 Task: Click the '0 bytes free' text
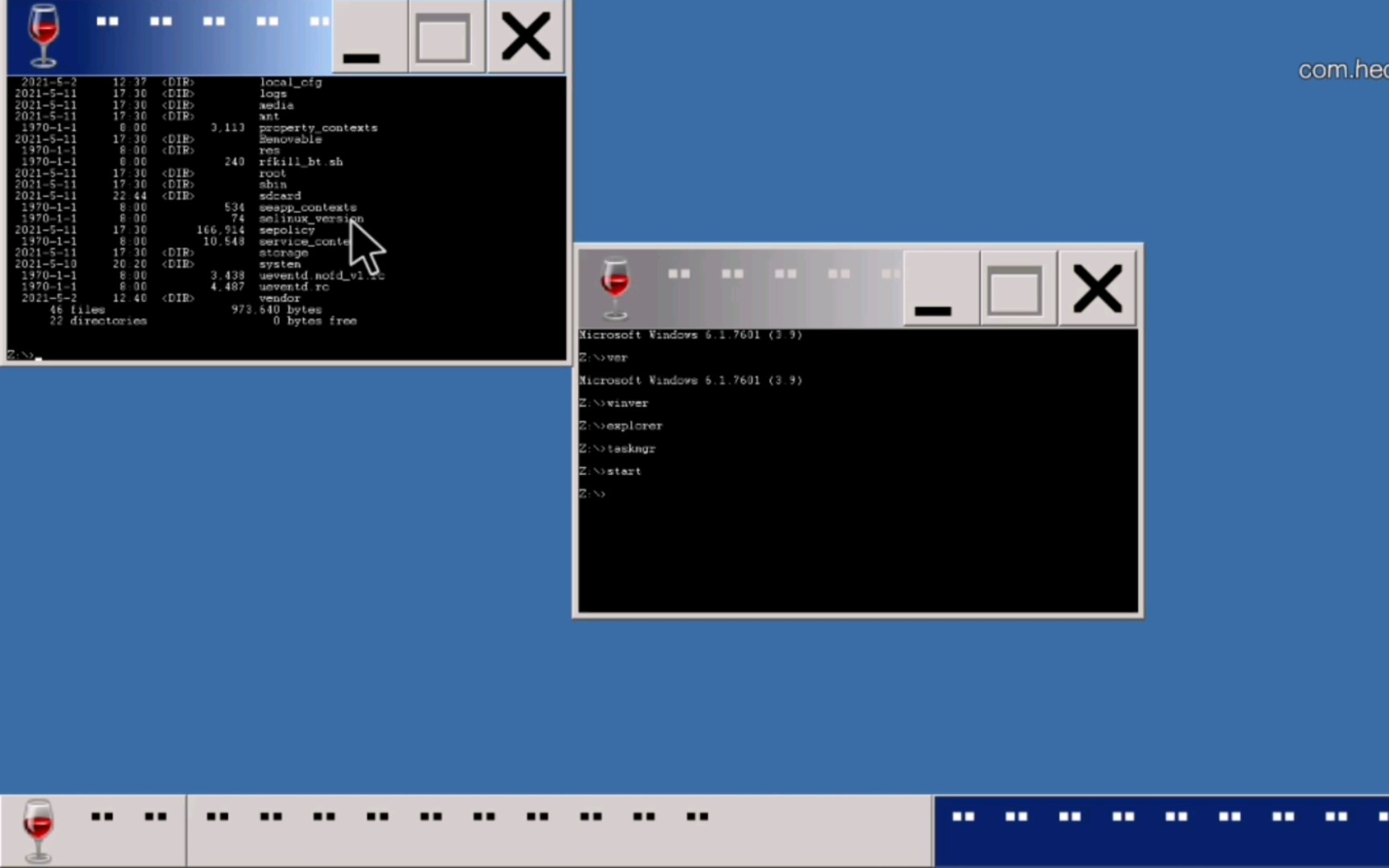[x=315, y=321]
